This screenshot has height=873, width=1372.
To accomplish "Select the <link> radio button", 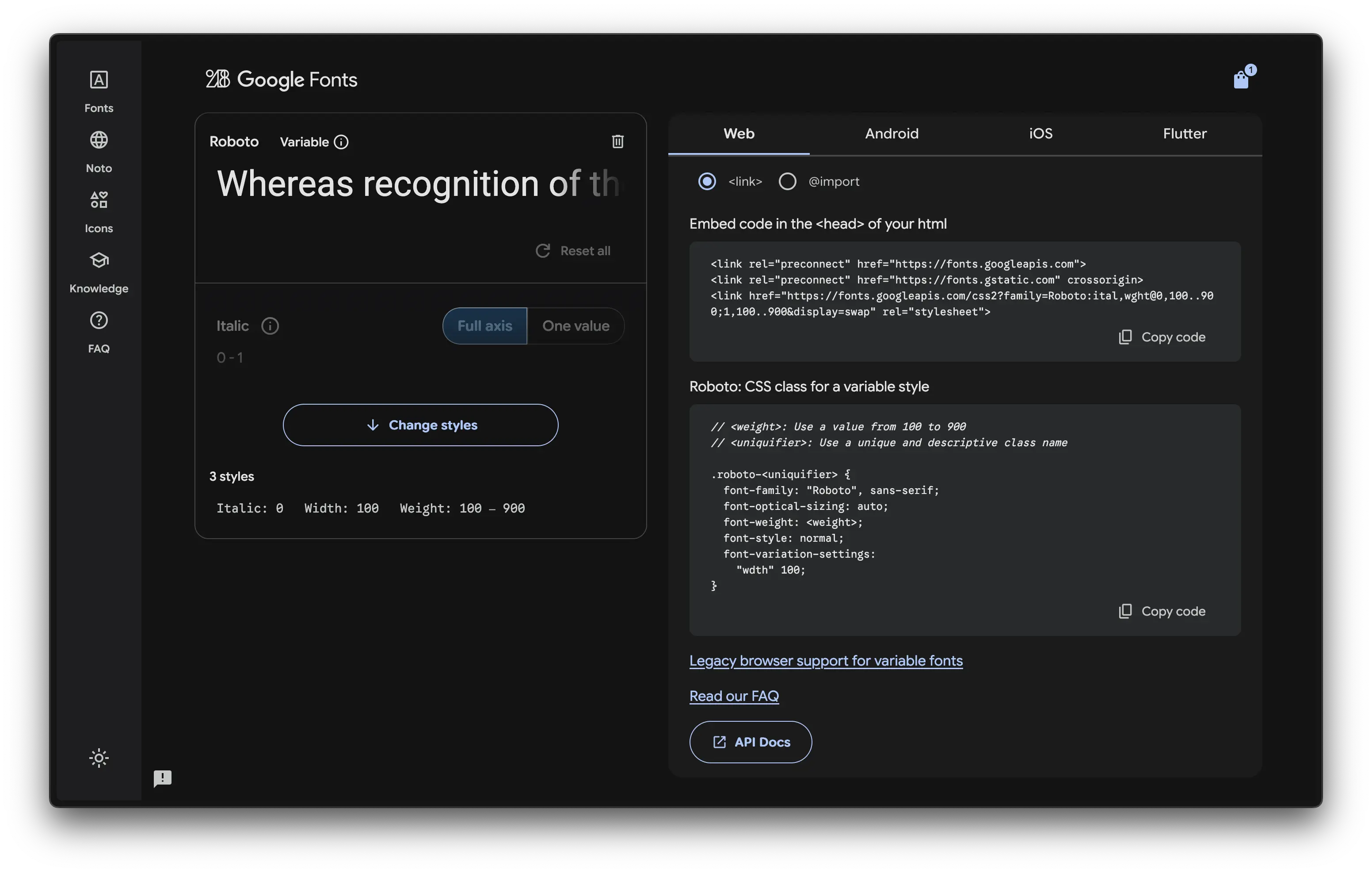I will [707, 181].
